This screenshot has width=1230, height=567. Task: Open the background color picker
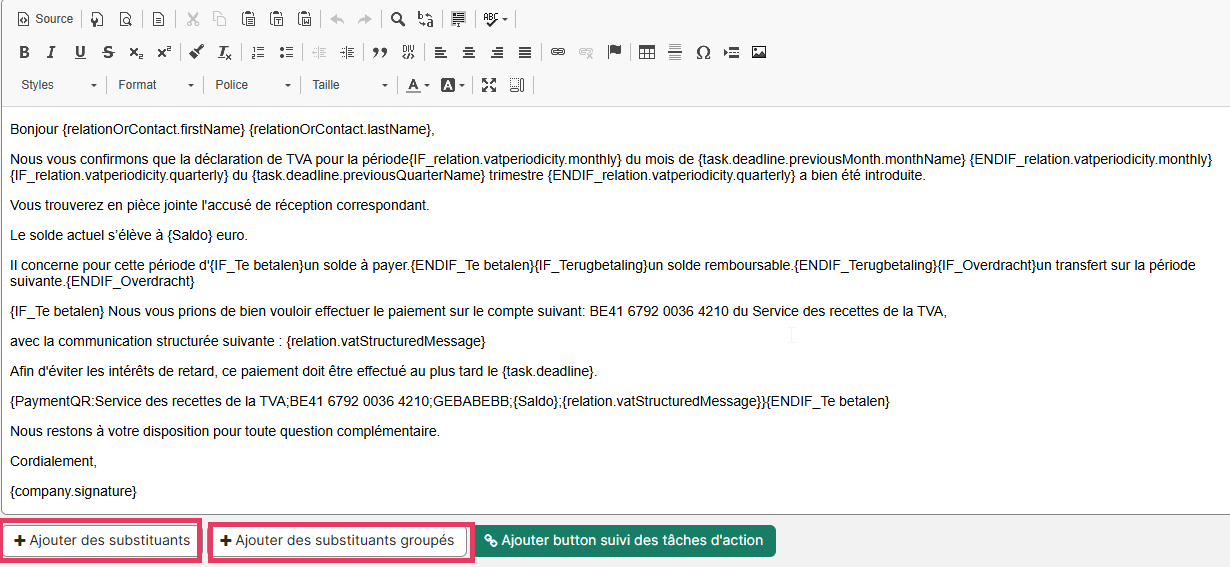pyautogui.click(x=452, y=85)
